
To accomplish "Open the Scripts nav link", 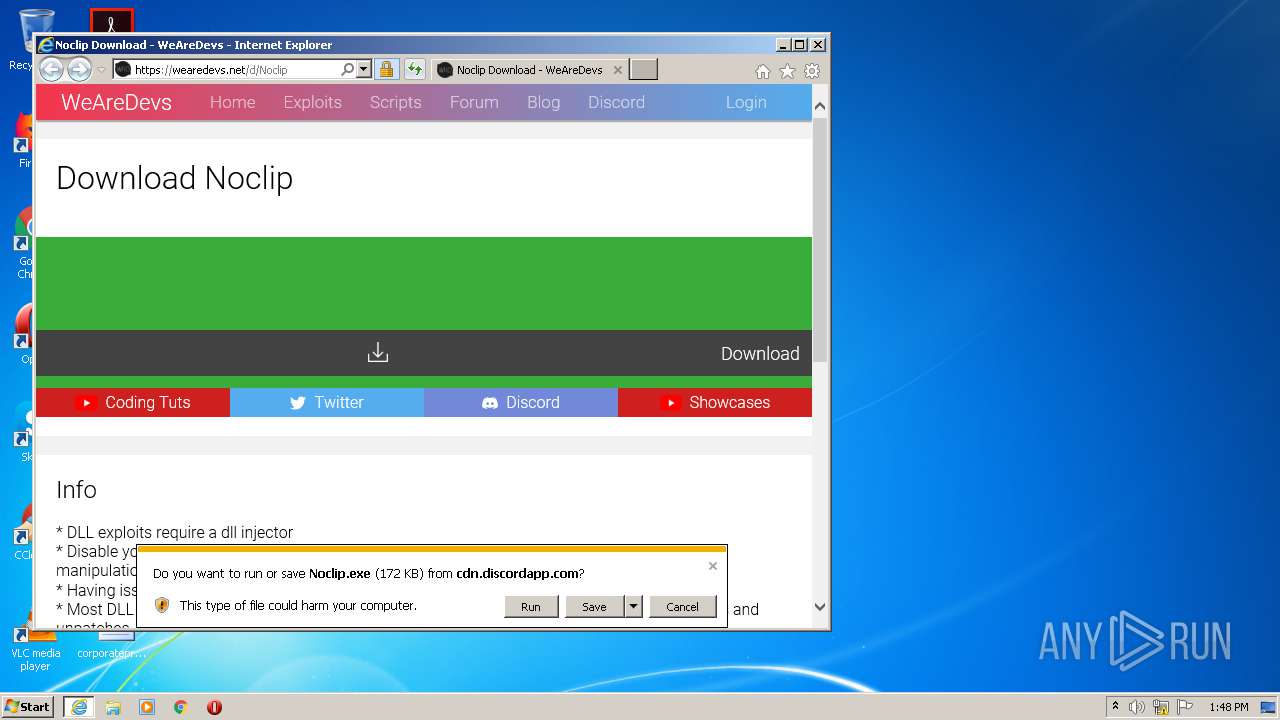I will (395, 102).
